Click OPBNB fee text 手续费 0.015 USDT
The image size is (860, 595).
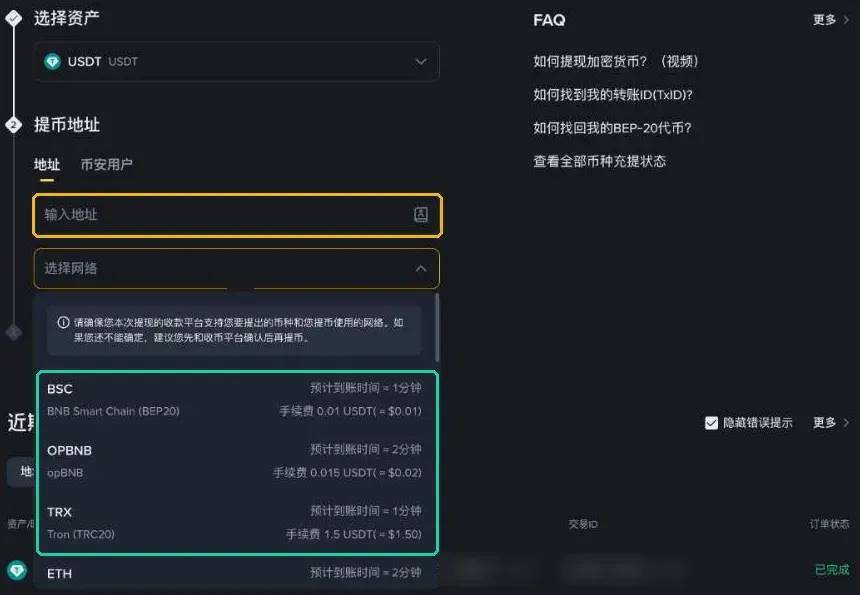(347, 473)
